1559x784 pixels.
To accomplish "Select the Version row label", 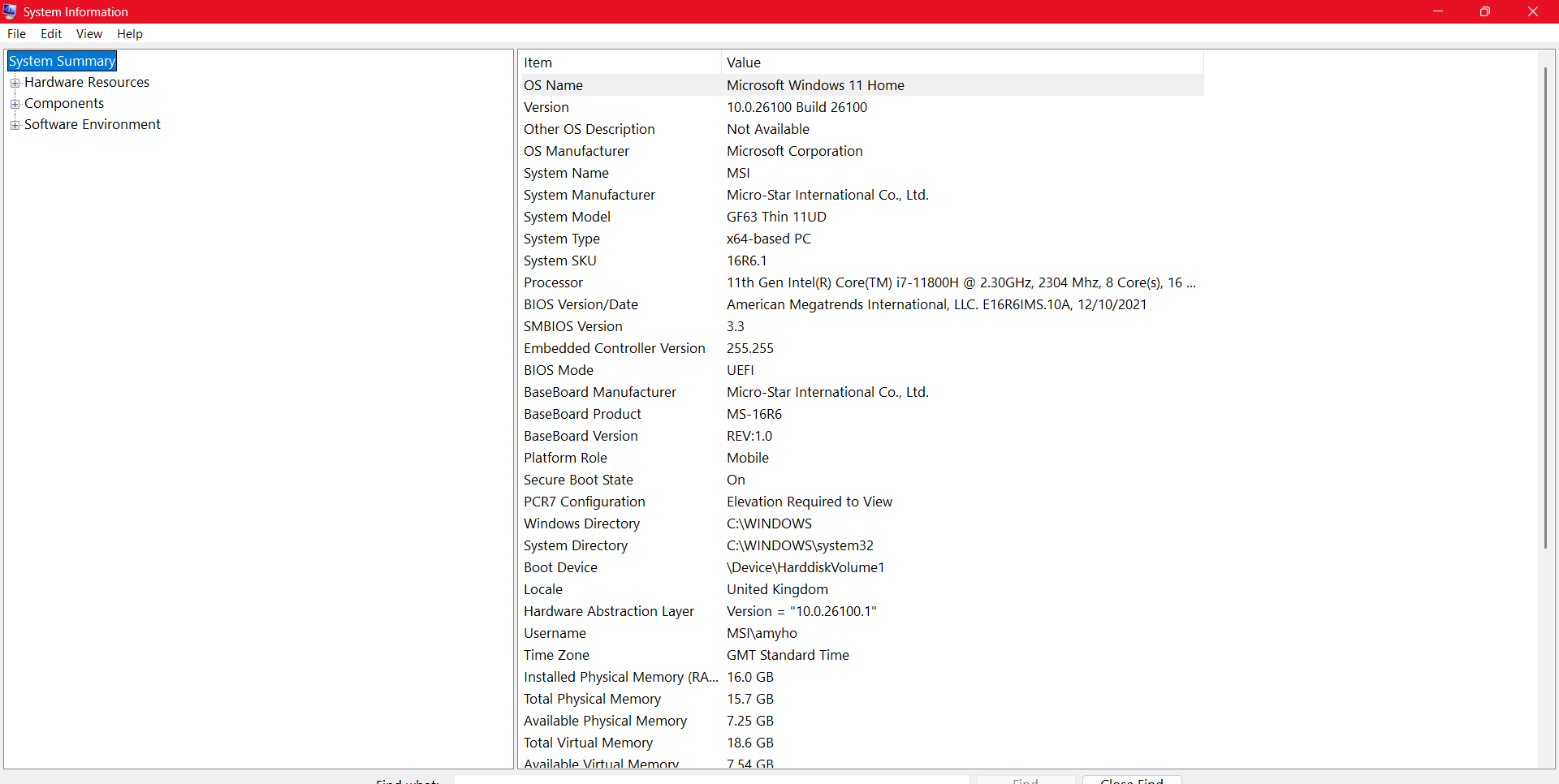I will point(546,107).
